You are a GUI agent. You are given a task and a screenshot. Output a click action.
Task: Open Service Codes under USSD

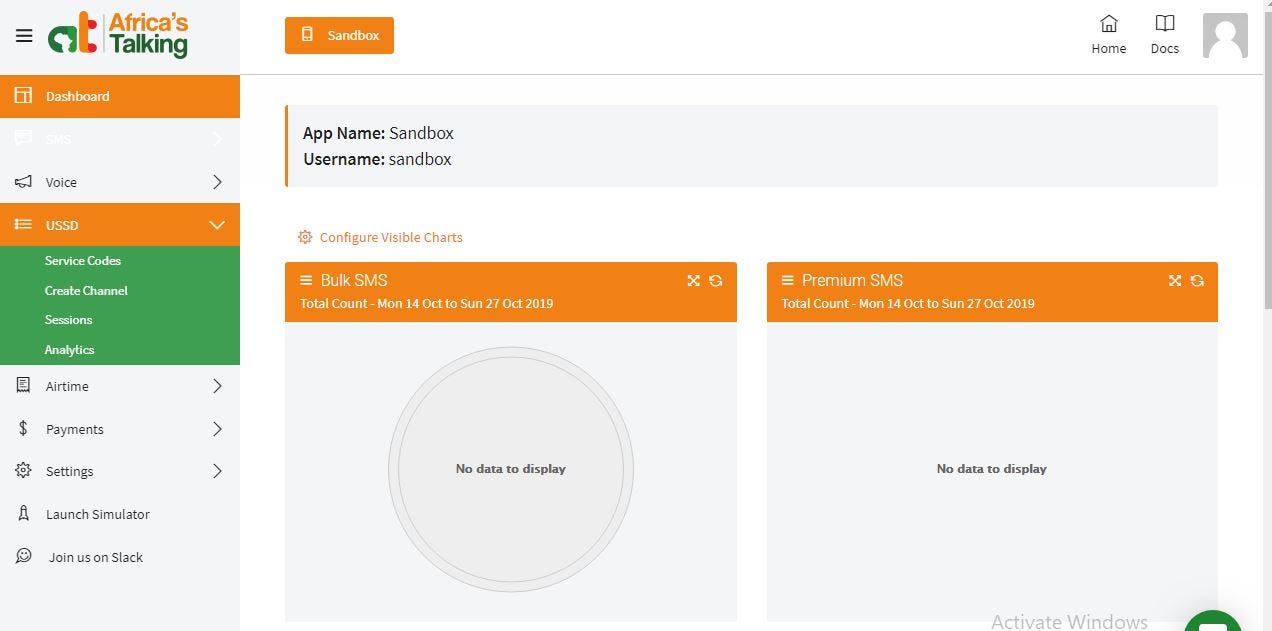click(x=83, y=260)
